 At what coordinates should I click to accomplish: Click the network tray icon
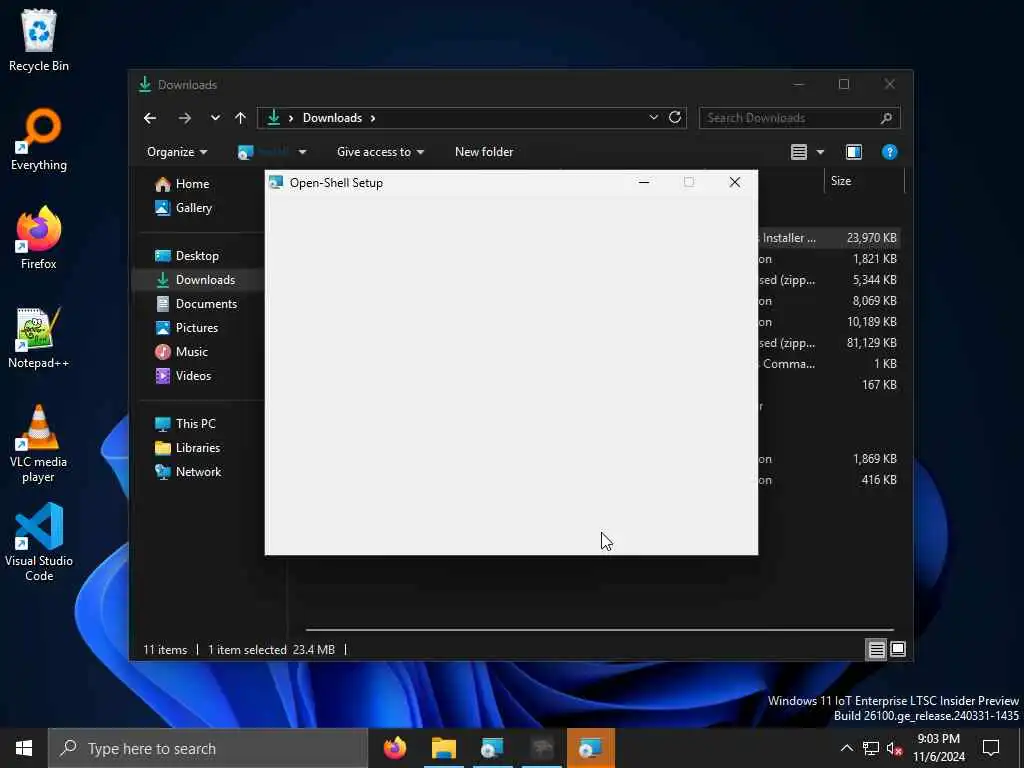pos(871,748)
